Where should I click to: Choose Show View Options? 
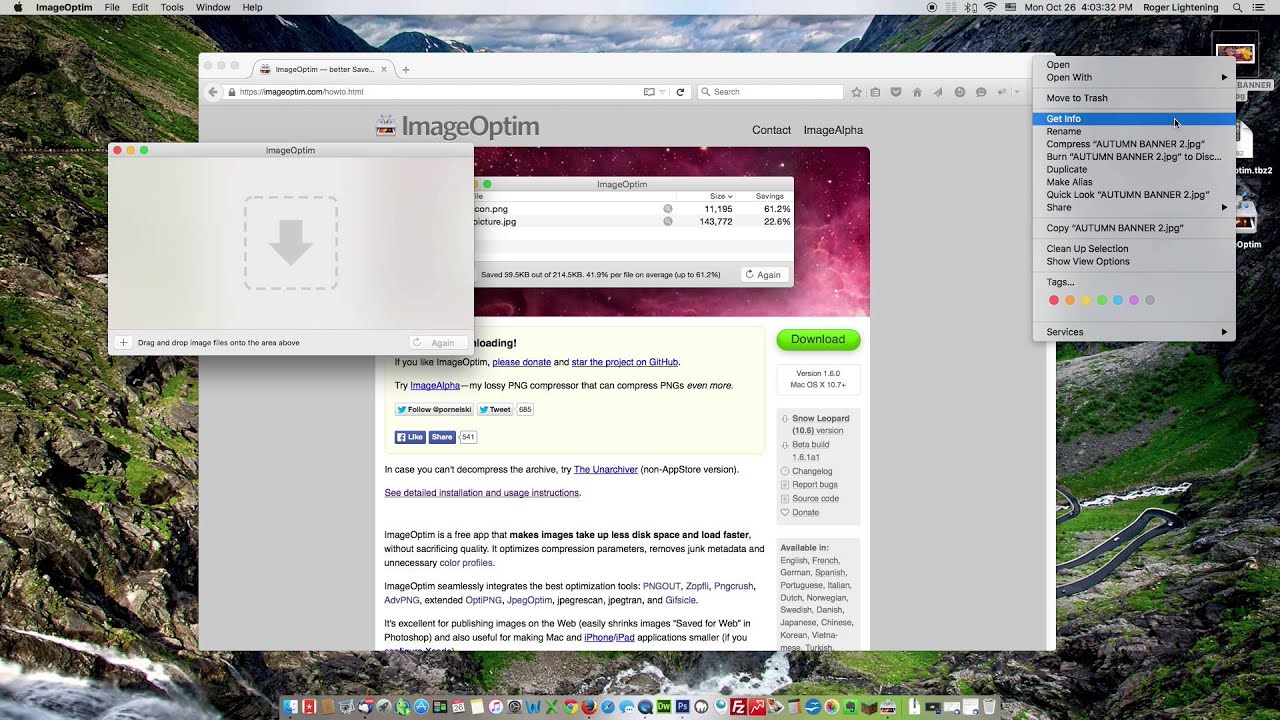(1134, 262)
